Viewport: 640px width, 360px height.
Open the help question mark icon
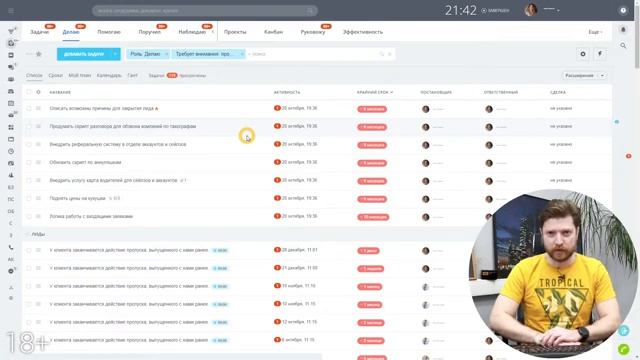point(623,11)
